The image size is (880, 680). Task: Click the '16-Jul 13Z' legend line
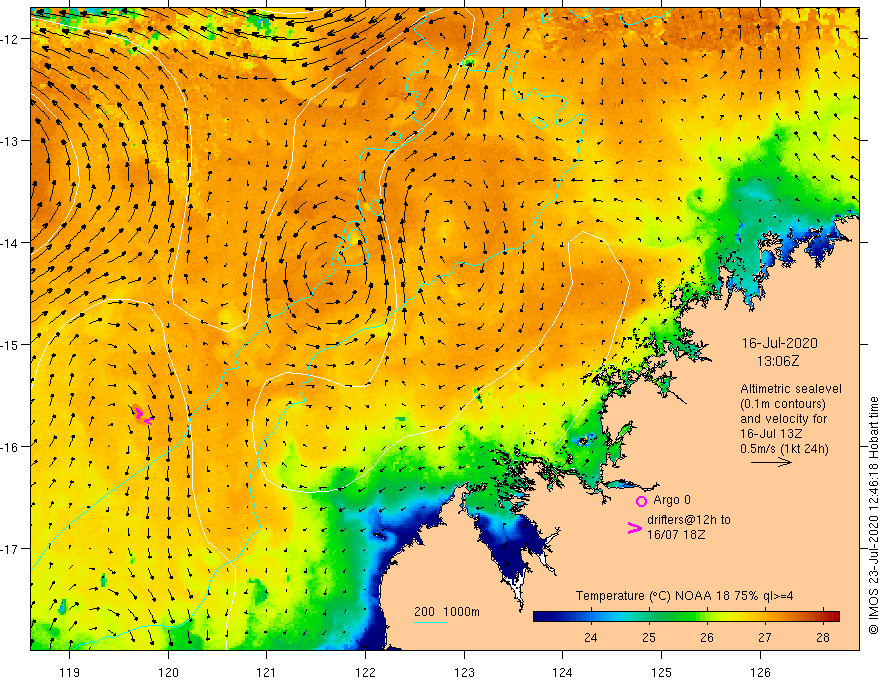click(771, 434)
